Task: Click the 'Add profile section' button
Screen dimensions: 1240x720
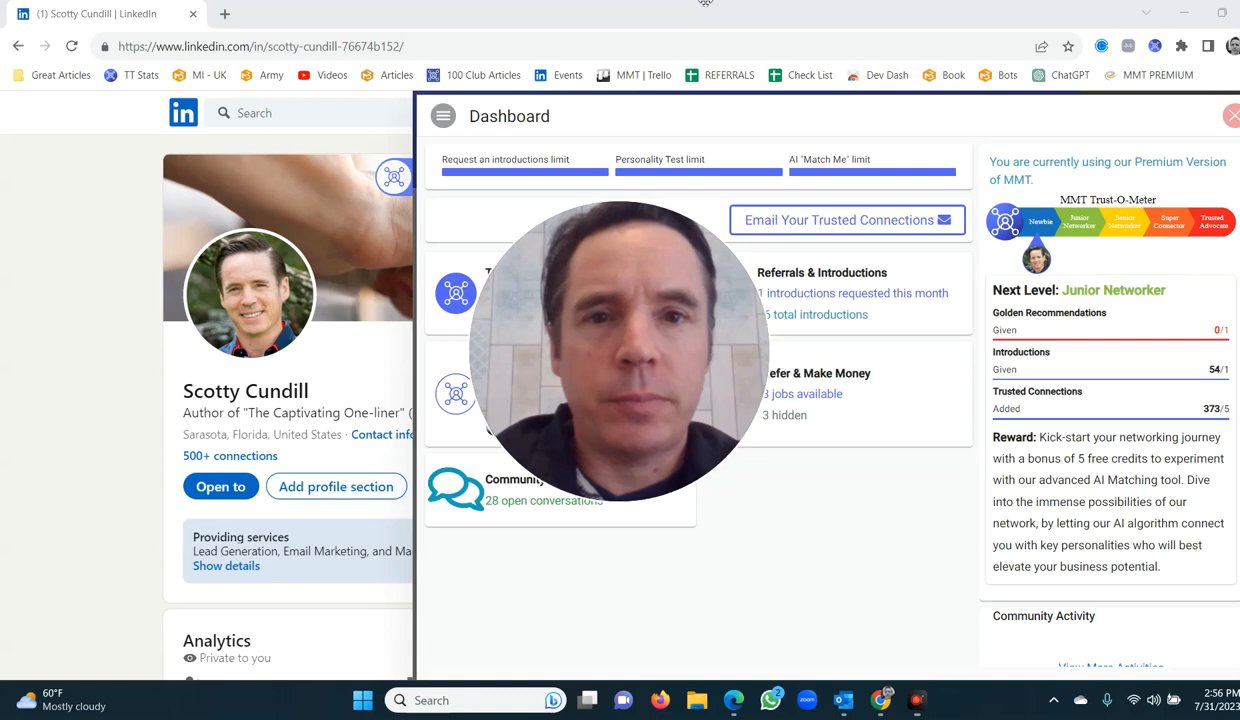Action: (336, 487)
